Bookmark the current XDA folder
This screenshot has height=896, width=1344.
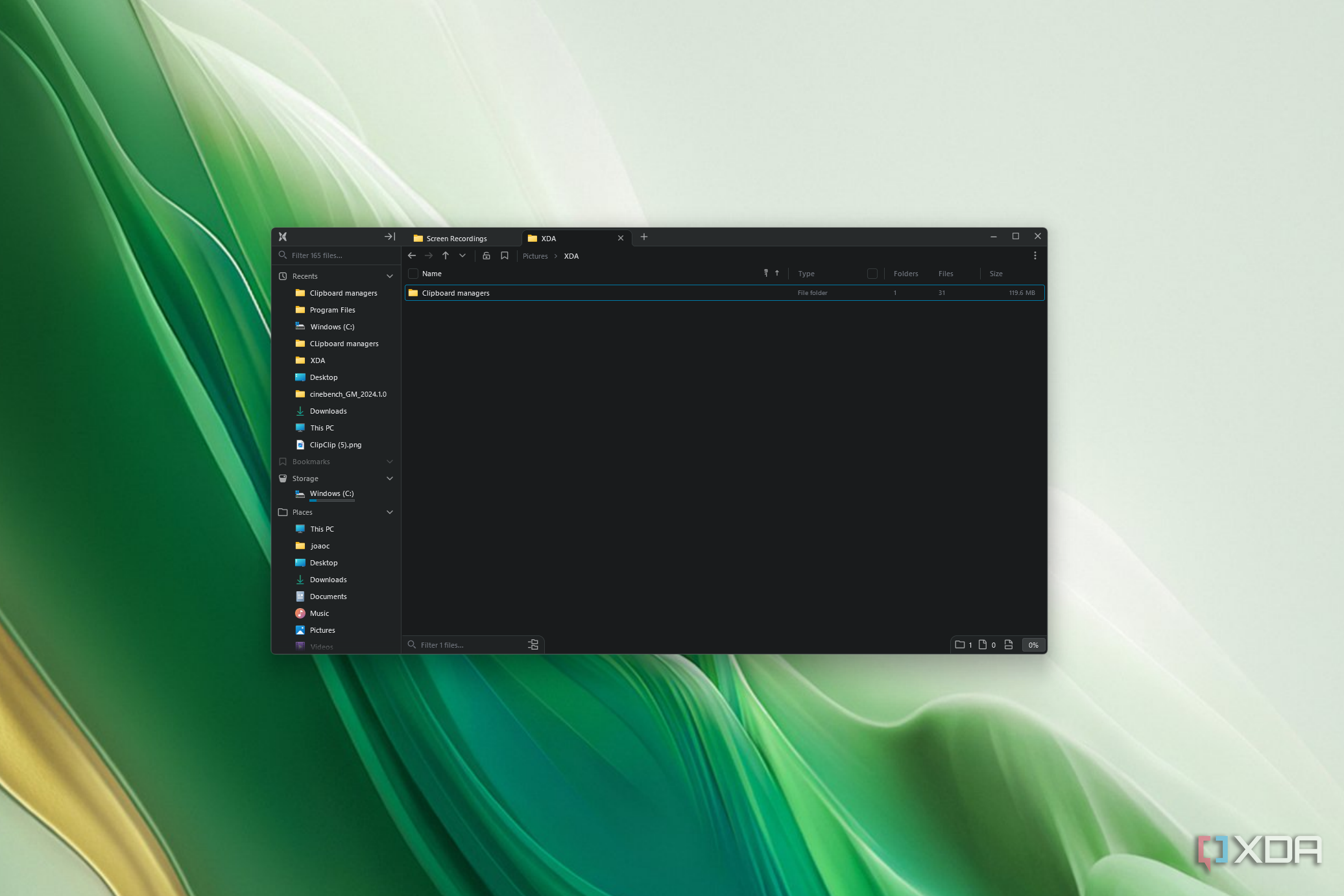tap(505, 255)
